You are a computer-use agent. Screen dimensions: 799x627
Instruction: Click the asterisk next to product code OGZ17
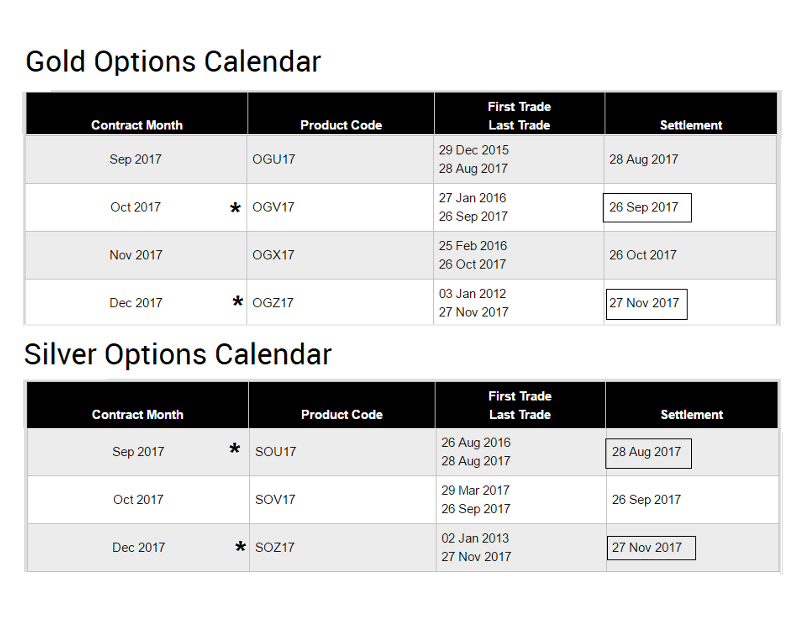click(238, 303)
